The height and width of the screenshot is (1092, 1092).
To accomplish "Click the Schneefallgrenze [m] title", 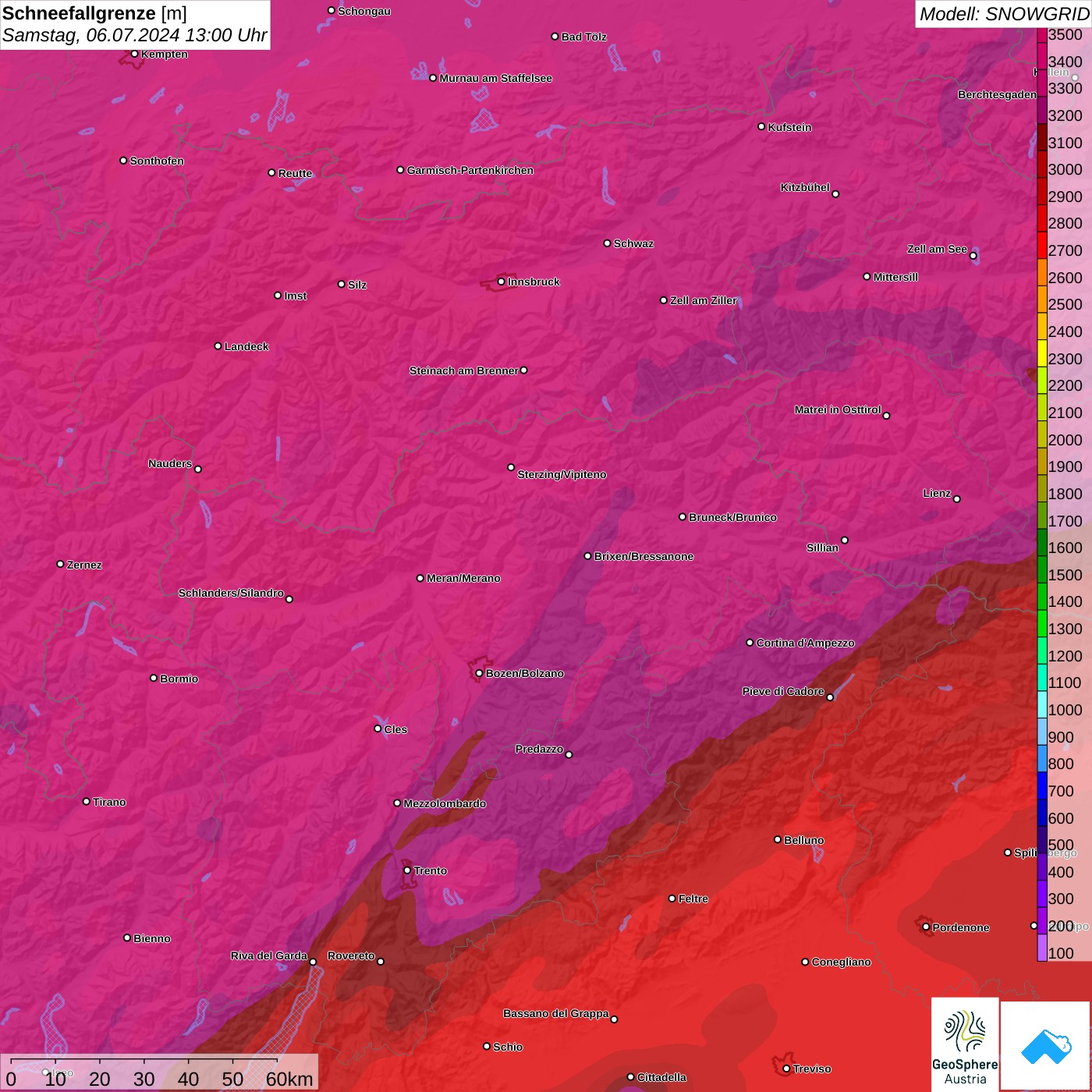I will tap(94, 13).
